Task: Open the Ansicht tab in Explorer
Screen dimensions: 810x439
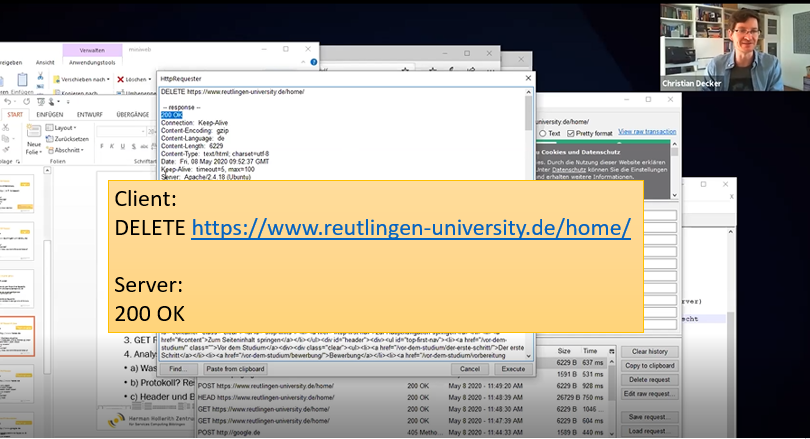Action: (45, 62)
